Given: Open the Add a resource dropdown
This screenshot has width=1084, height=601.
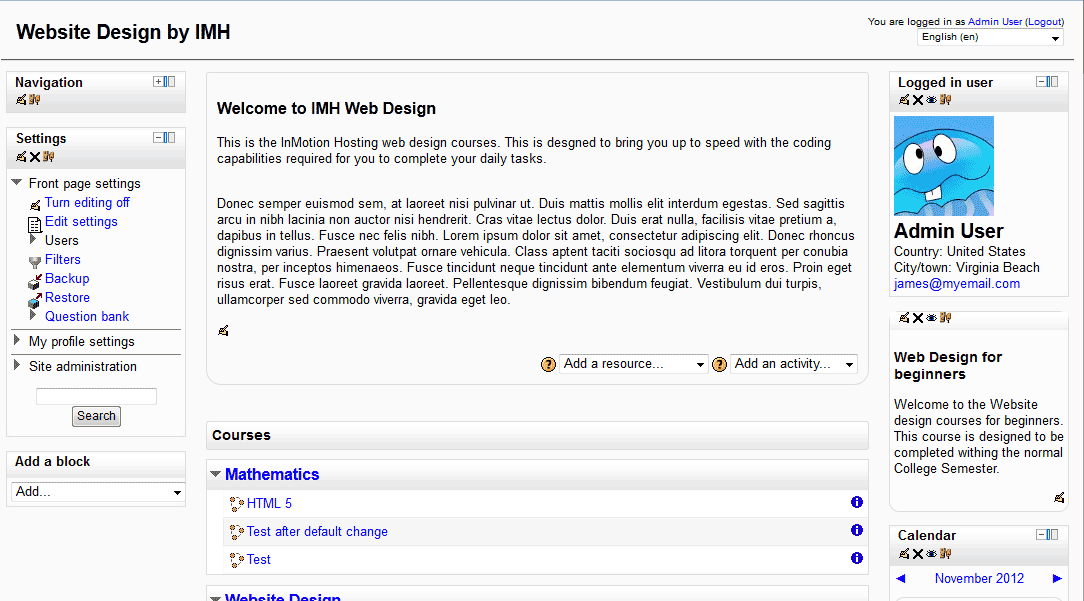Looking at the screenshot, I should [634, 364].
